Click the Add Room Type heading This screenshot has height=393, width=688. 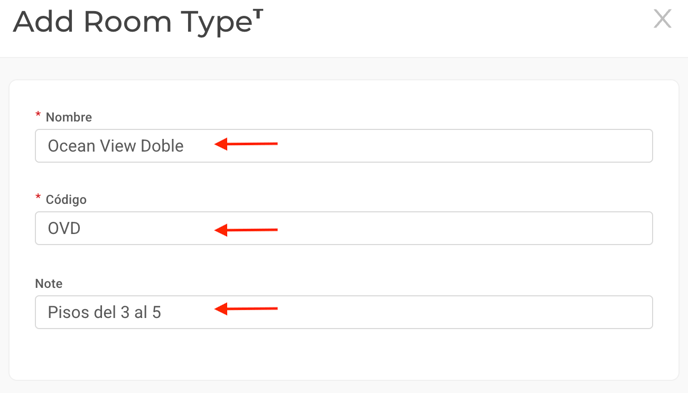(133, 21)
